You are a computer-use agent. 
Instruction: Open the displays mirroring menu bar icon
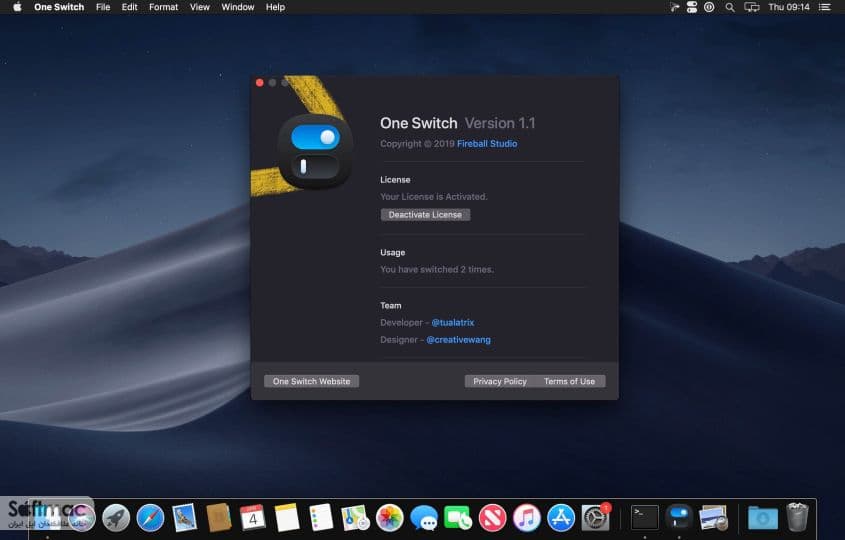752,7
